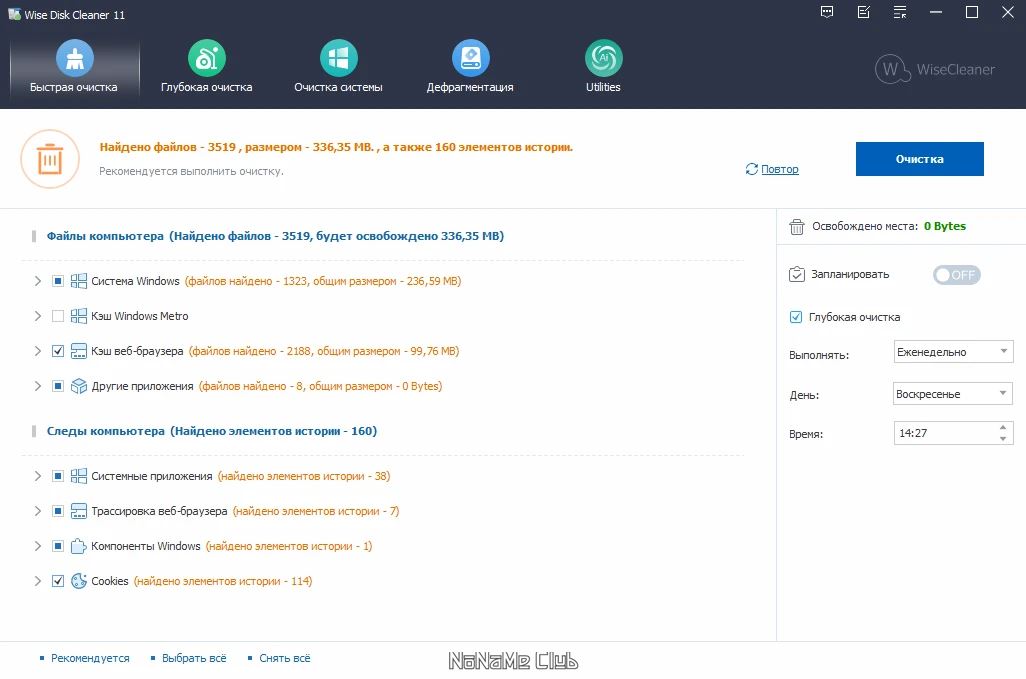Click the Повтор rescan link
Screen dimensions: 1026x679
click(x=779, y=169)
